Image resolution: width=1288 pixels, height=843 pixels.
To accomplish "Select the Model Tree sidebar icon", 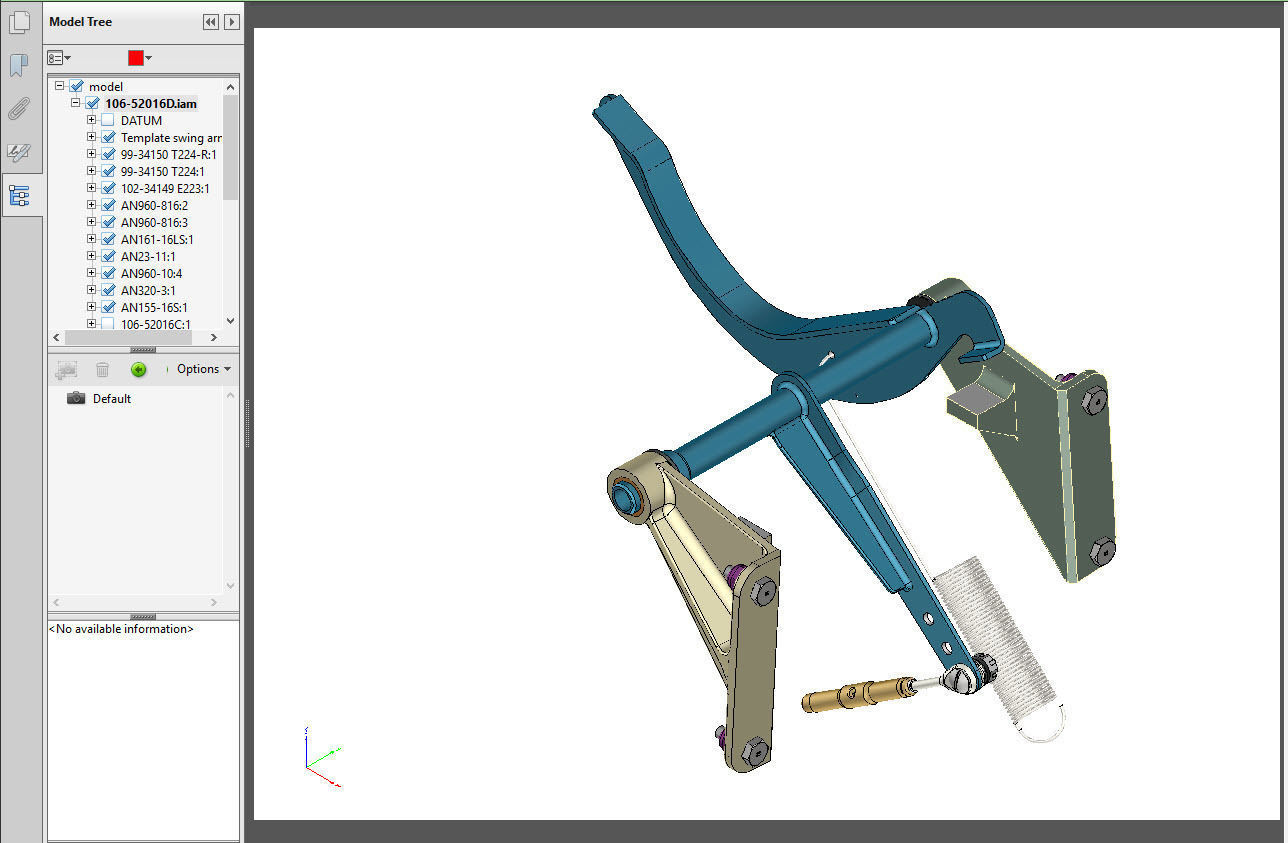I will coord(20,195).
